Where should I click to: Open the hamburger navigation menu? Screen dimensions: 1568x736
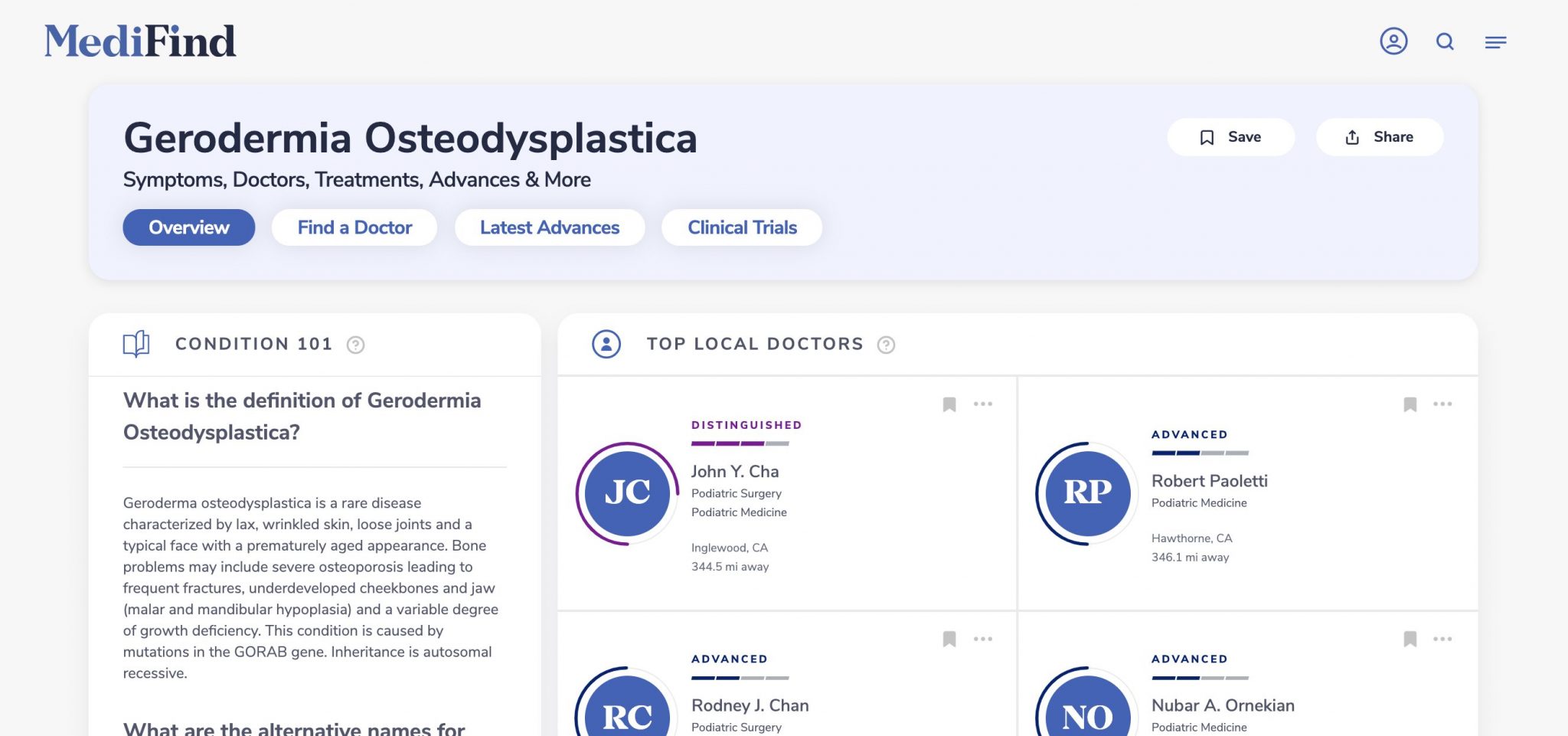coord(1494,42)
